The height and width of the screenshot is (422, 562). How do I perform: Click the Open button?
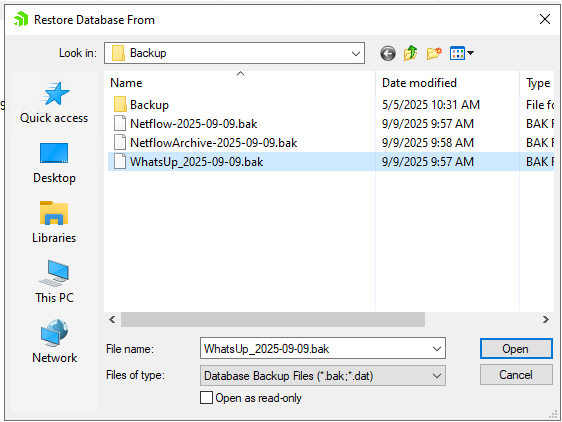(516, 348)
